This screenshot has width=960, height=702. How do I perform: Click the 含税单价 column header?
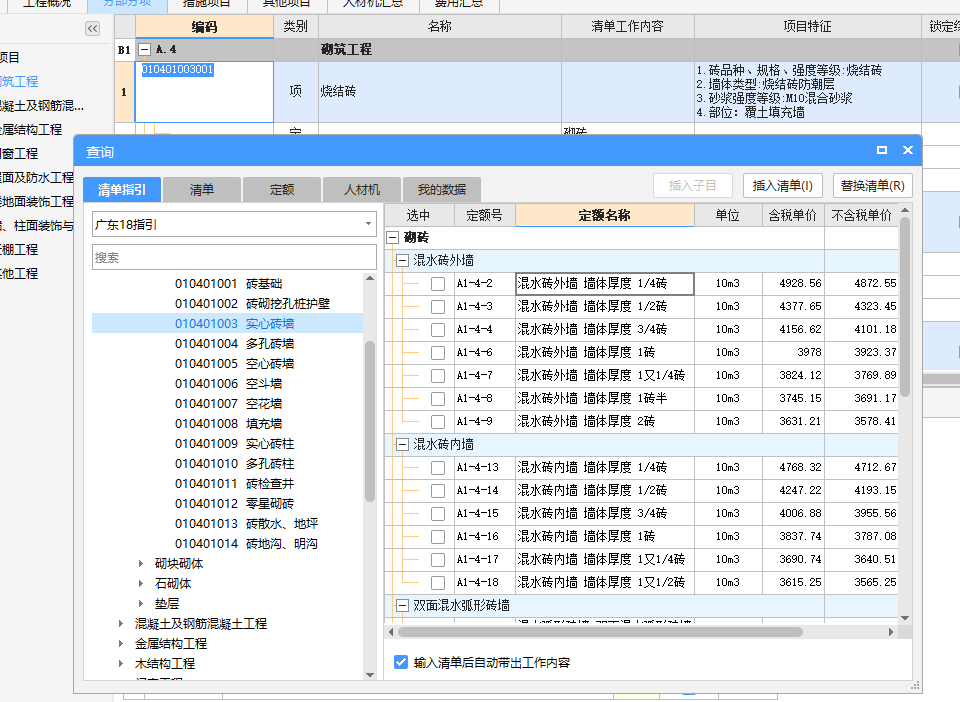(x=793, y=215)
